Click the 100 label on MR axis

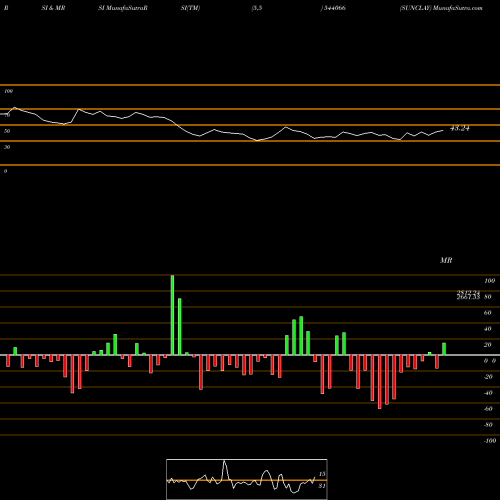(x=489, y=281)
